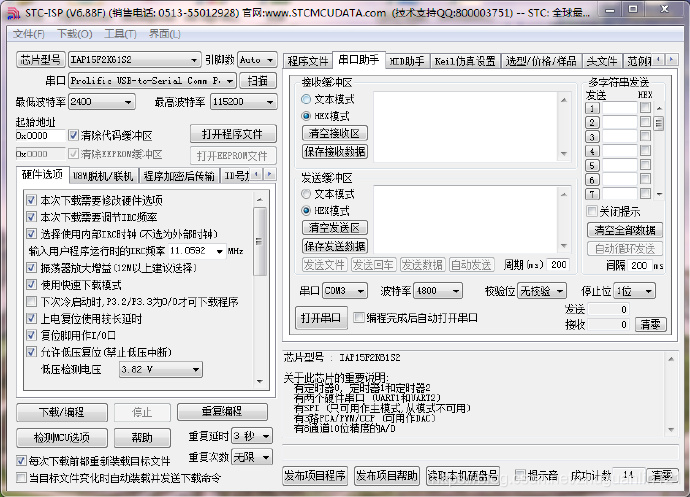Enable 下次冷启动时 P3.2/P3.3 checkbox
The image size is (690, 497).
point(31,302)
